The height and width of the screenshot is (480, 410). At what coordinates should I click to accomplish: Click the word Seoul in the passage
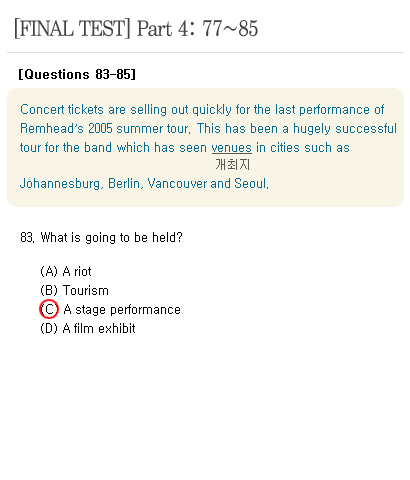click(252, 184)
